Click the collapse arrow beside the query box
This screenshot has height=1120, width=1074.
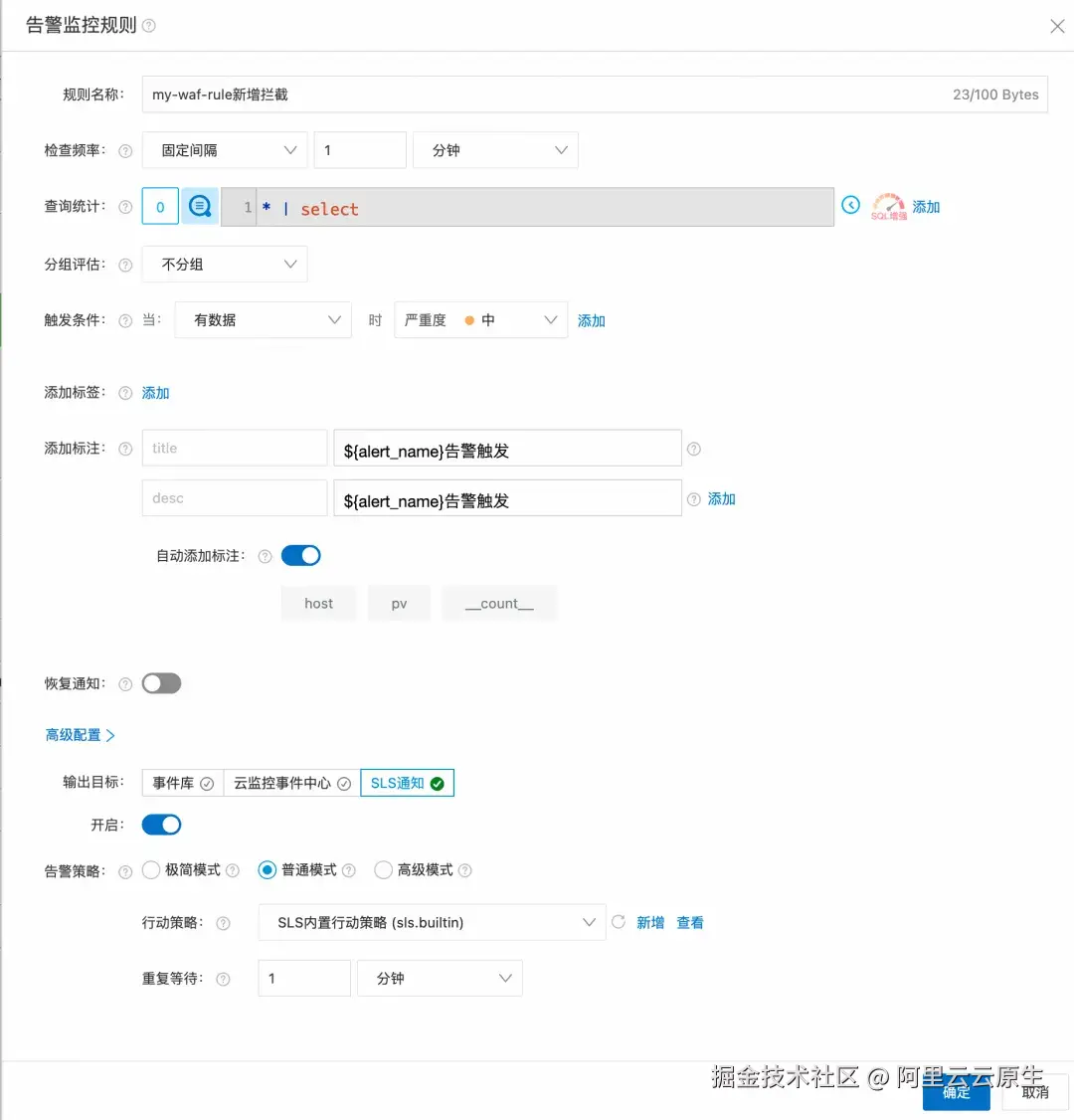coord(851,205)
